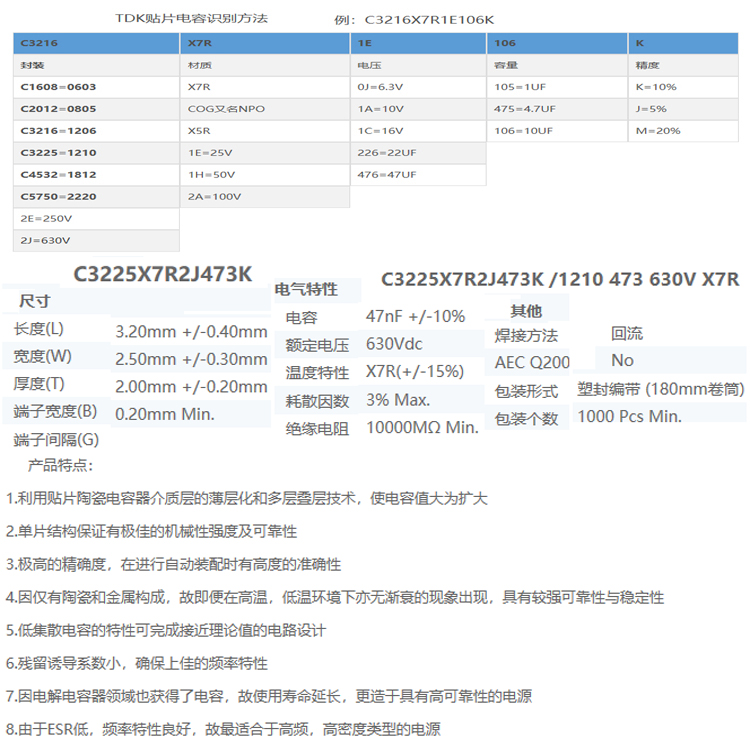The width and height of the screenshot is (750, 750).
Task: Click the value '1000 Pcs Min.'
Action: [x=629, y=417]
